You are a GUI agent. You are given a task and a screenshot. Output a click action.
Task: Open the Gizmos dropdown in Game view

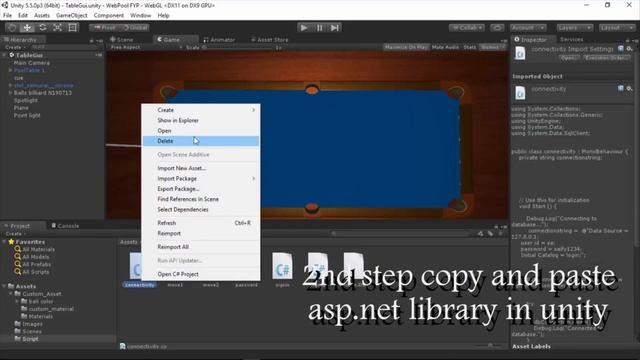(491, 47)
